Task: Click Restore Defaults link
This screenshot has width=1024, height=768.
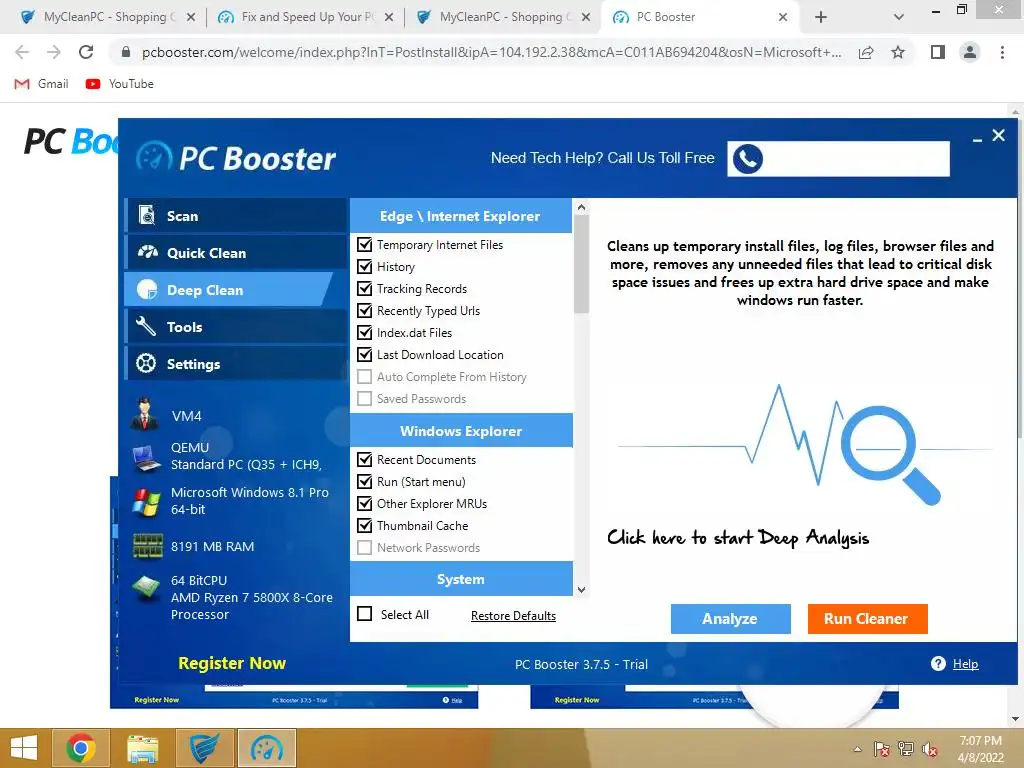Action: click(513, 616)
